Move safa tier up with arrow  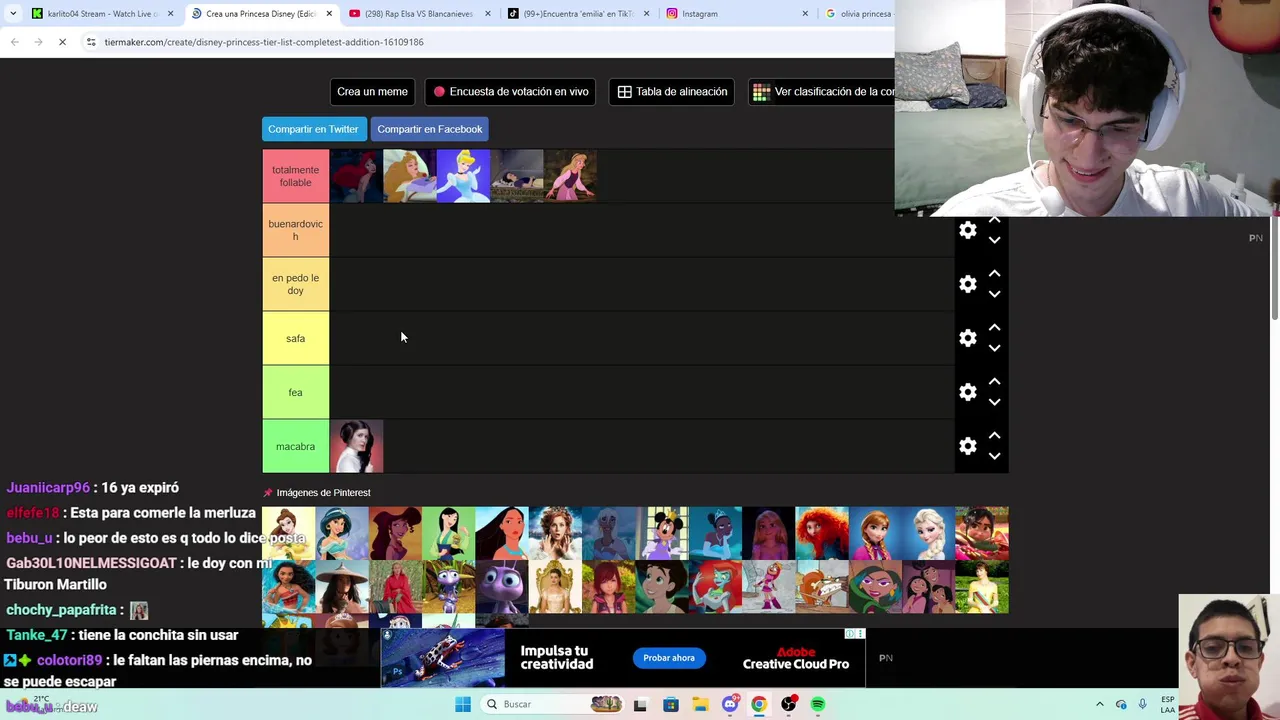point(994,327)
